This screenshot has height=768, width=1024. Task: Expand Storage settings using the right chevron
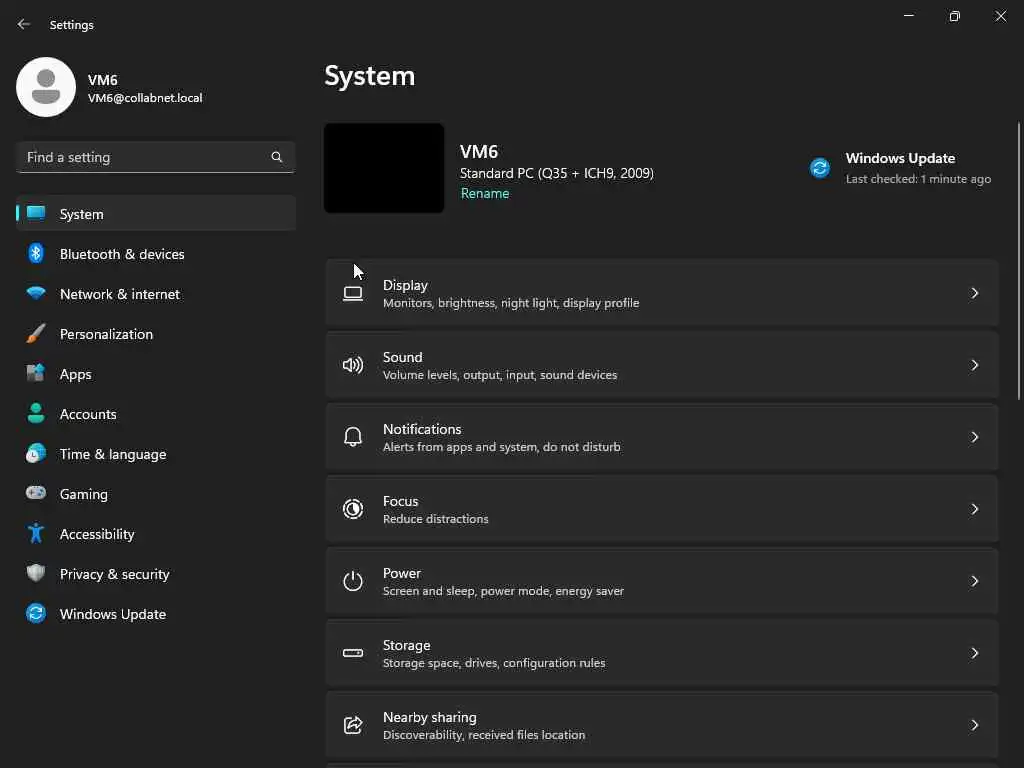pos(974,653)
